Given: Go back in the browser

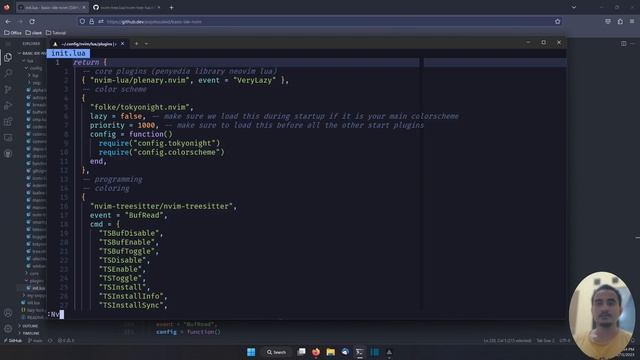Looking at the screenshot, I should pos(8,21).
